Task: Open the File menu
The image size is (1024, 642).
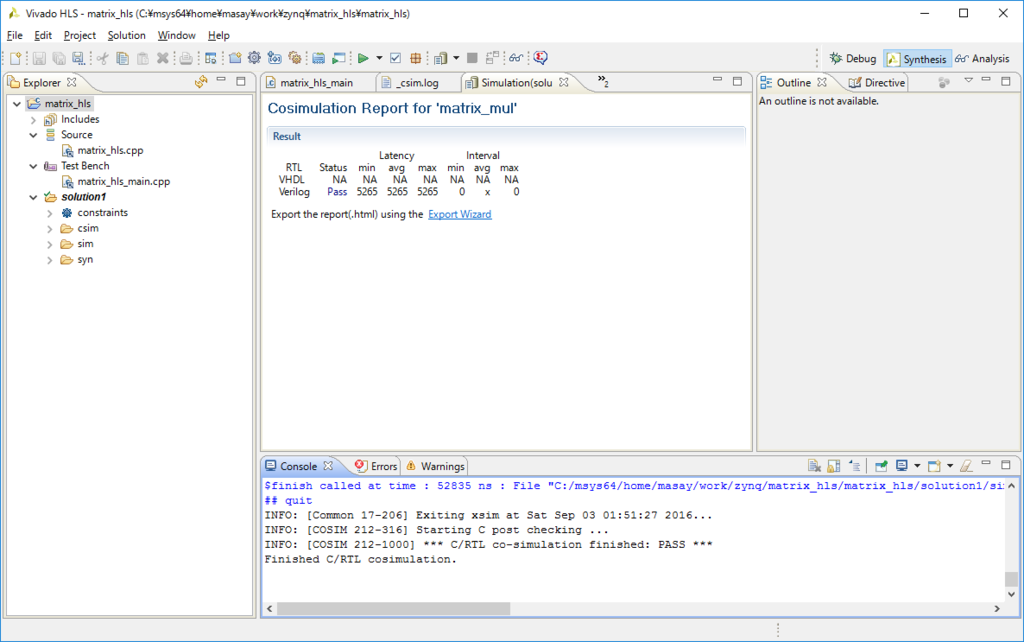Action: point(14,35)
